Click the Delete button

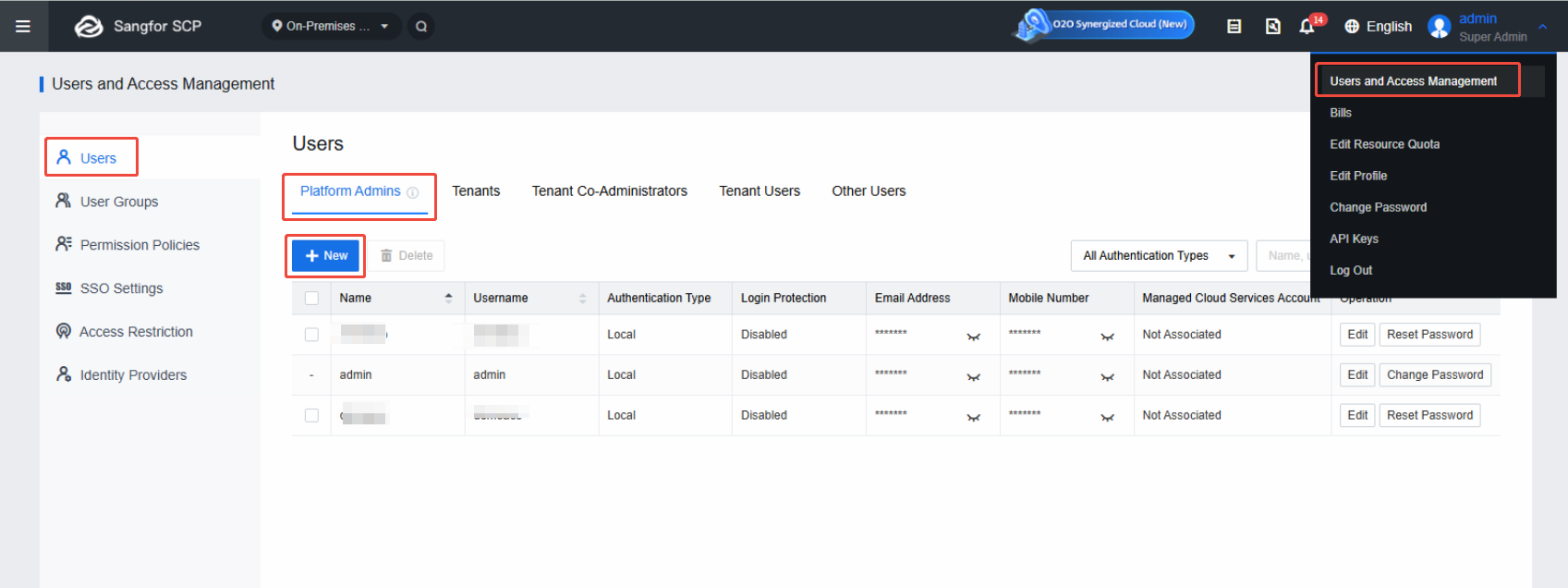[407, 256]
